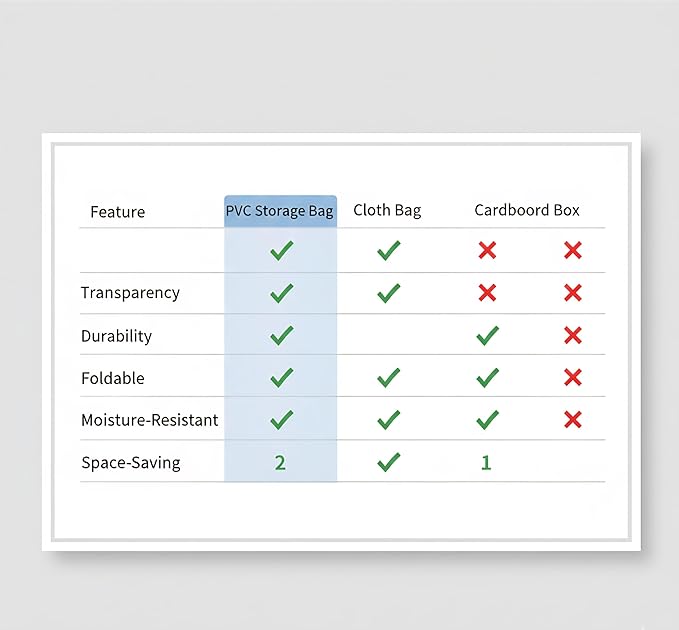Click PVC checkmark in Moisture-Resistant row
Screen dimensions: 679x630
[x=282, y=420]
